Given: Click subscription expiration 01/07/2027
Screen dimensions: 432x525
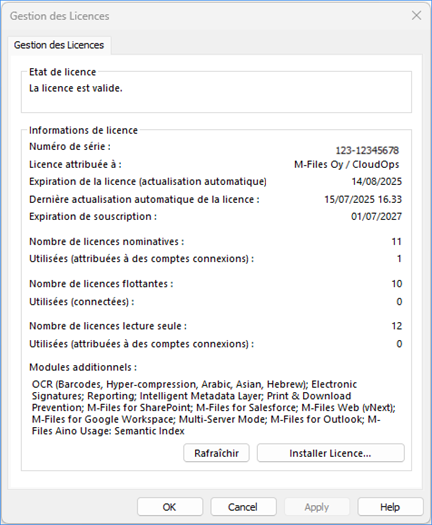Looking at the screenshot, I should tap(376, 216).
